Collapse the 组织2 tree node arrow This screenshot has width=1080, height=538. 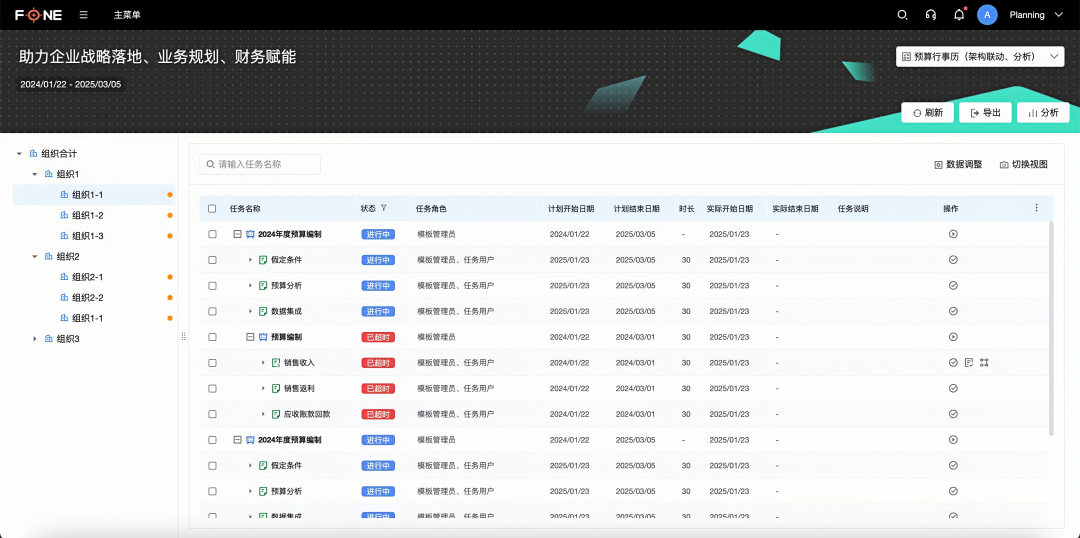pyautogui.click(x=34, y=256)
